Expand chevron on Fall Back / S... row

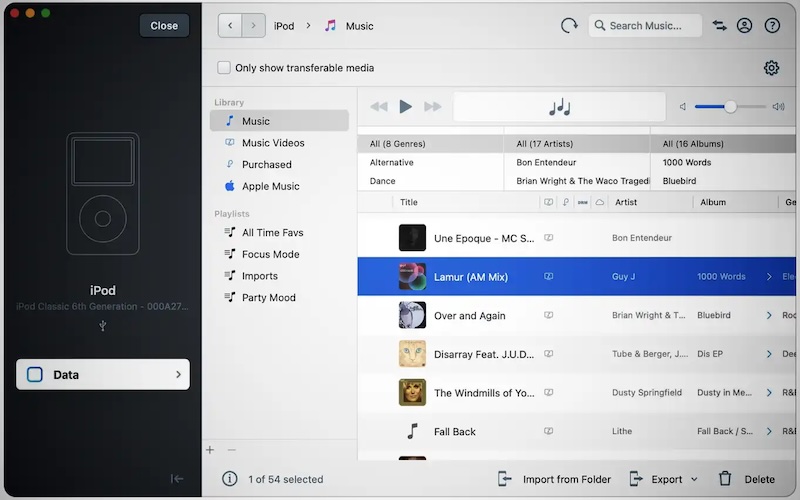(769, 431)
